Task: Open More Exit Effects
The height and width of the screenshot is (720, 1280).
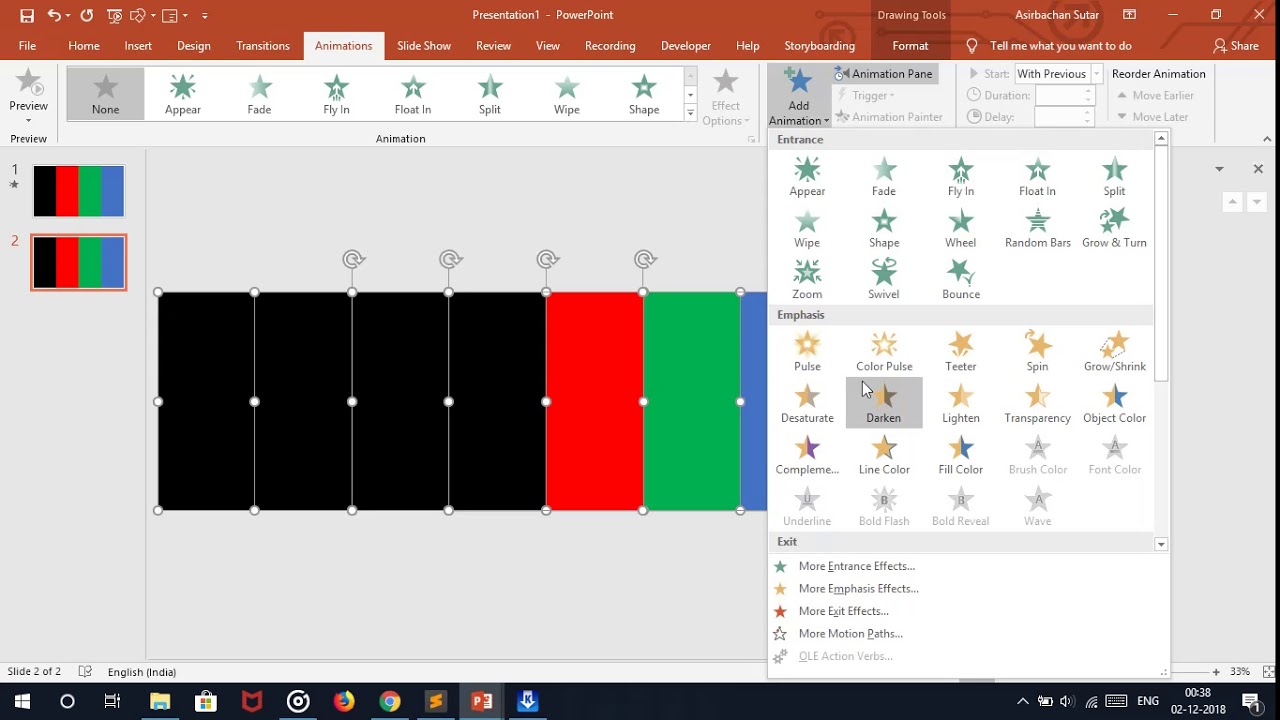Action: (968, 611)
